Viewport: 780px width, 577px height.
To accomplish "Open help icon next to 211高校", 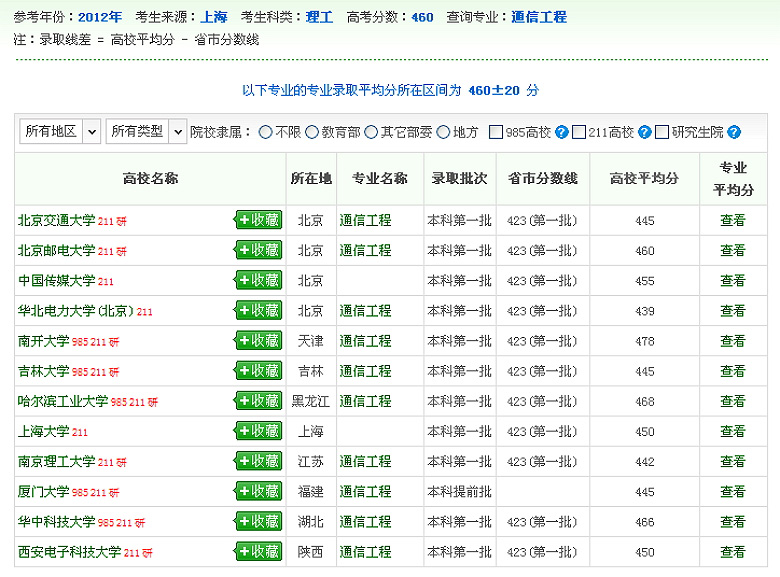I will (x=645, y=132).
